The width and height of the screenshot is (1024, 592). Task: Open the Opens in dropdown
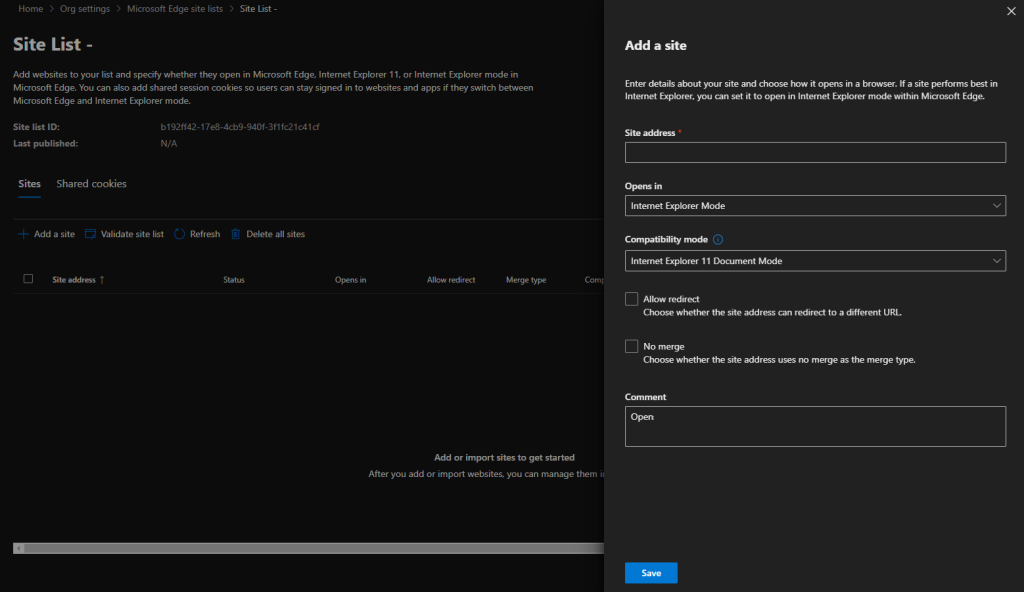[815, 206]
